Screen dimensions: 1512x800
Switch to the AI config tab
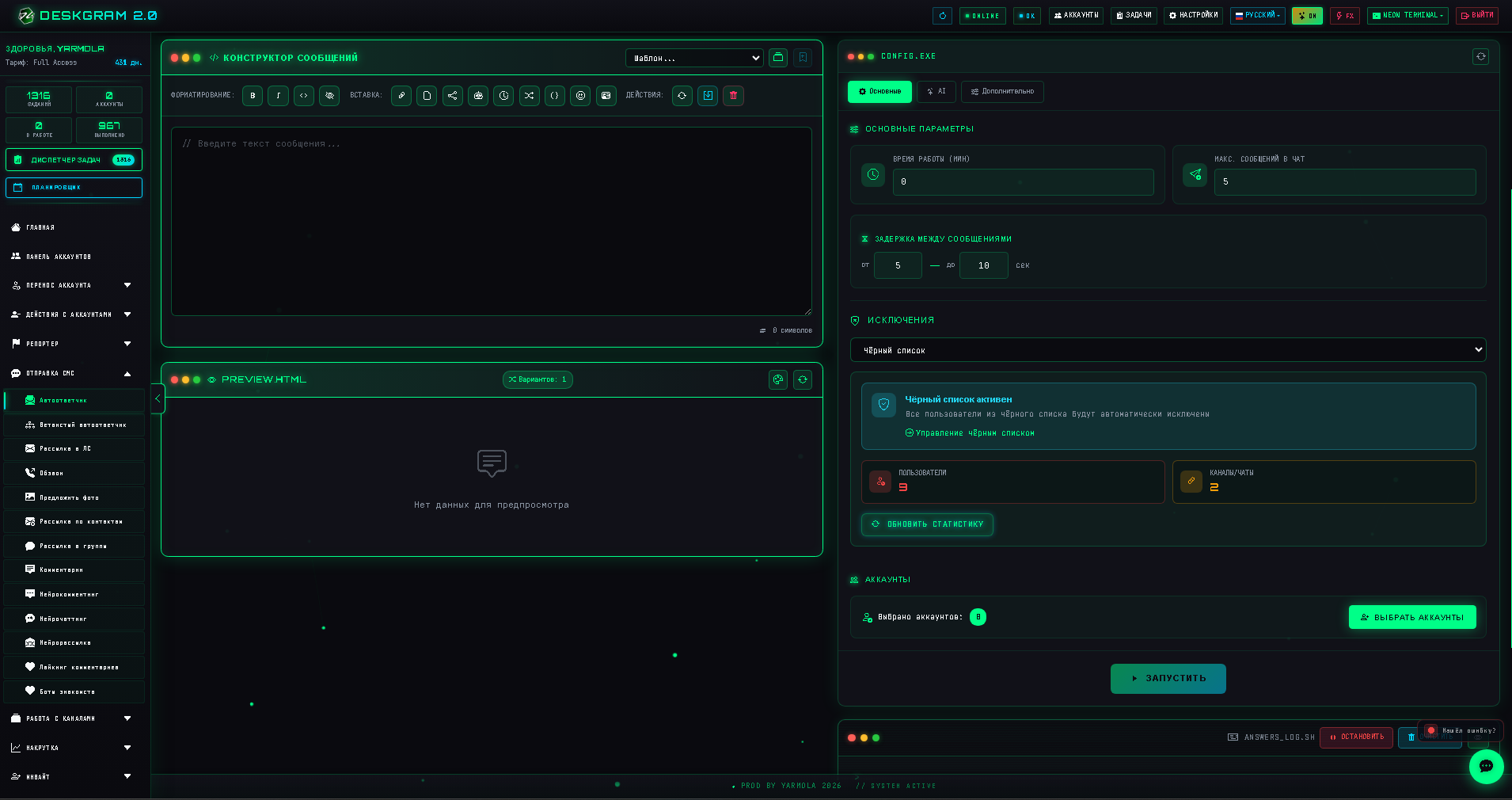(x=936, y=92)
